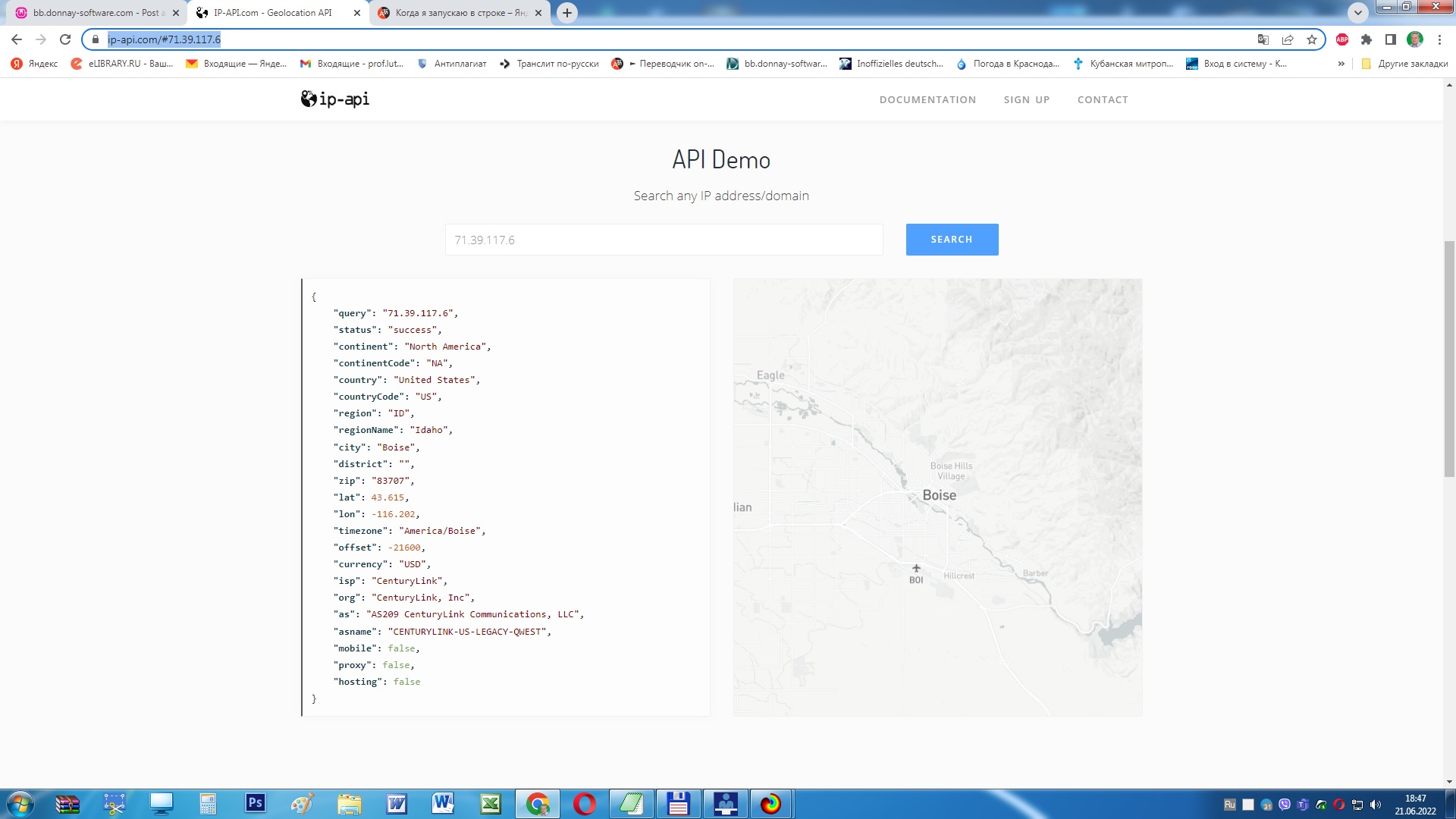Screen dimensions: 1456x819
Task: Click the IP address search field
Action: 664,240
